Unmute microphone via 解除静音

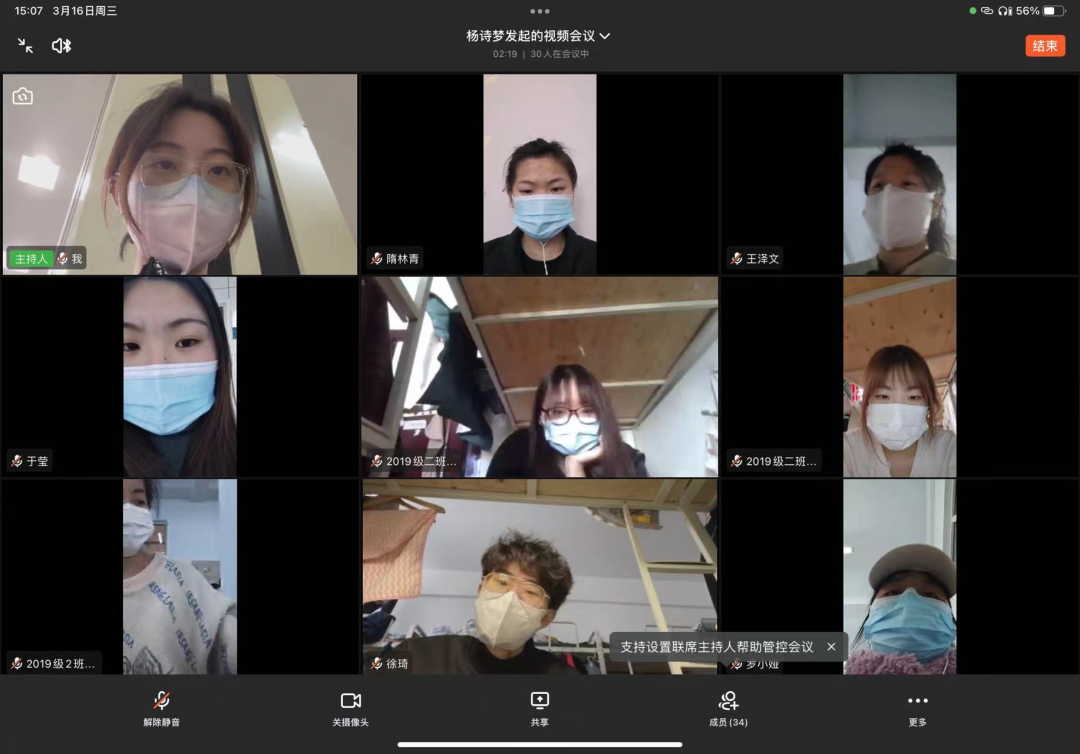[161, 708]
